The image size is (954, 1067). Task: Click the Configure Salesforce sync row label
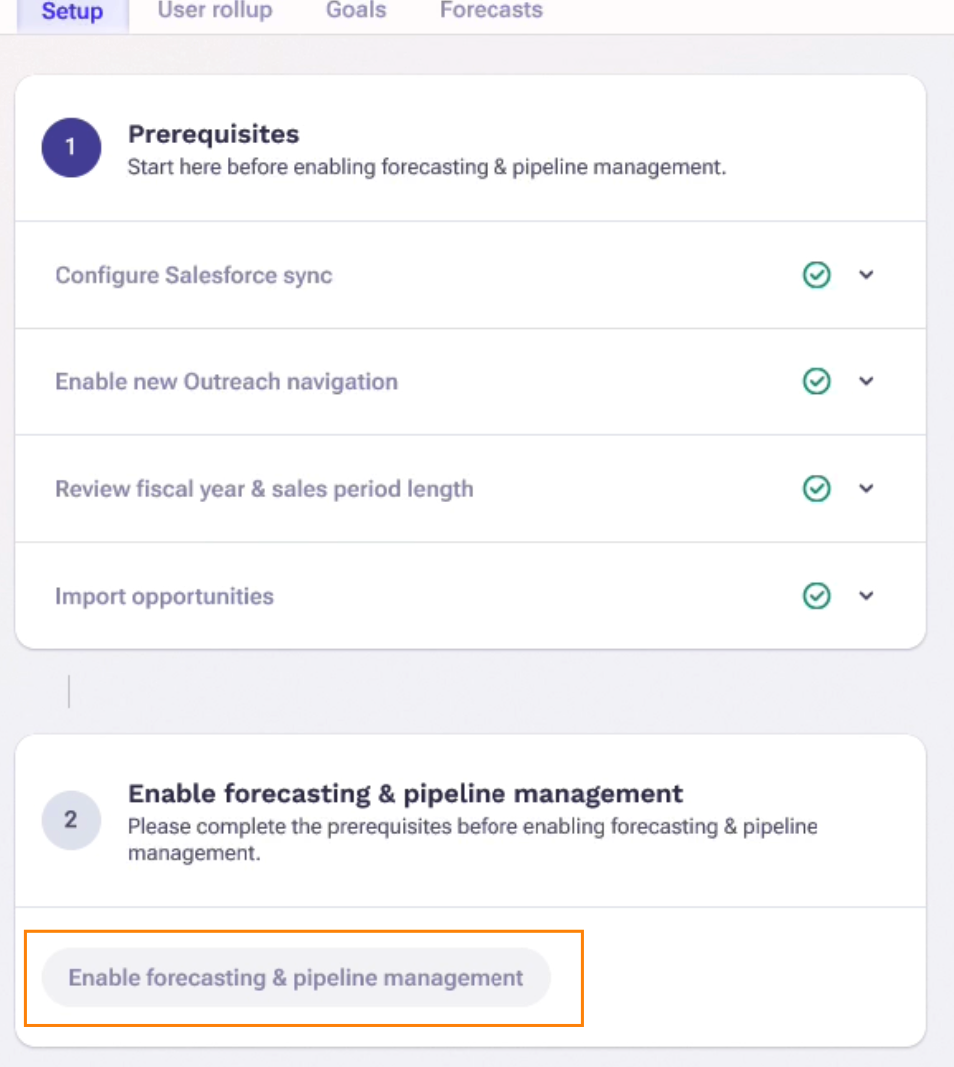(x=194, y=276)
